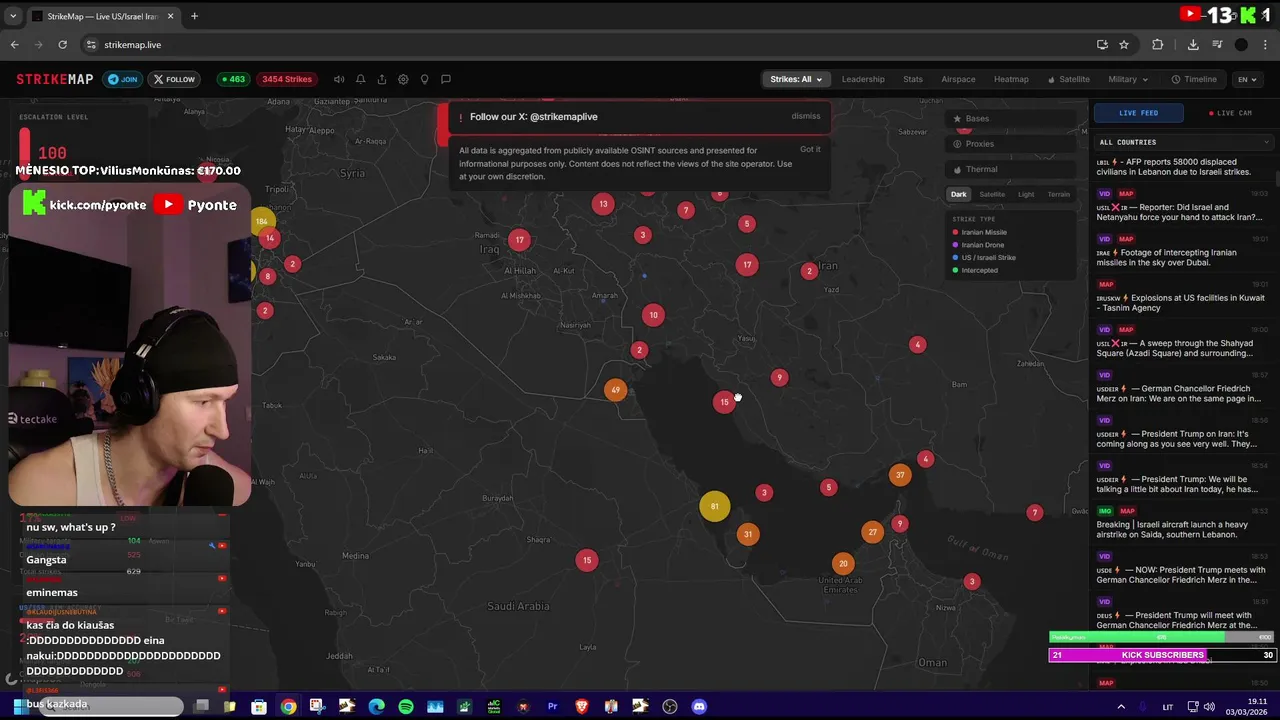Open browser extensions puzzle icon
The image size is (1280, 720).
click(1158, 44)
